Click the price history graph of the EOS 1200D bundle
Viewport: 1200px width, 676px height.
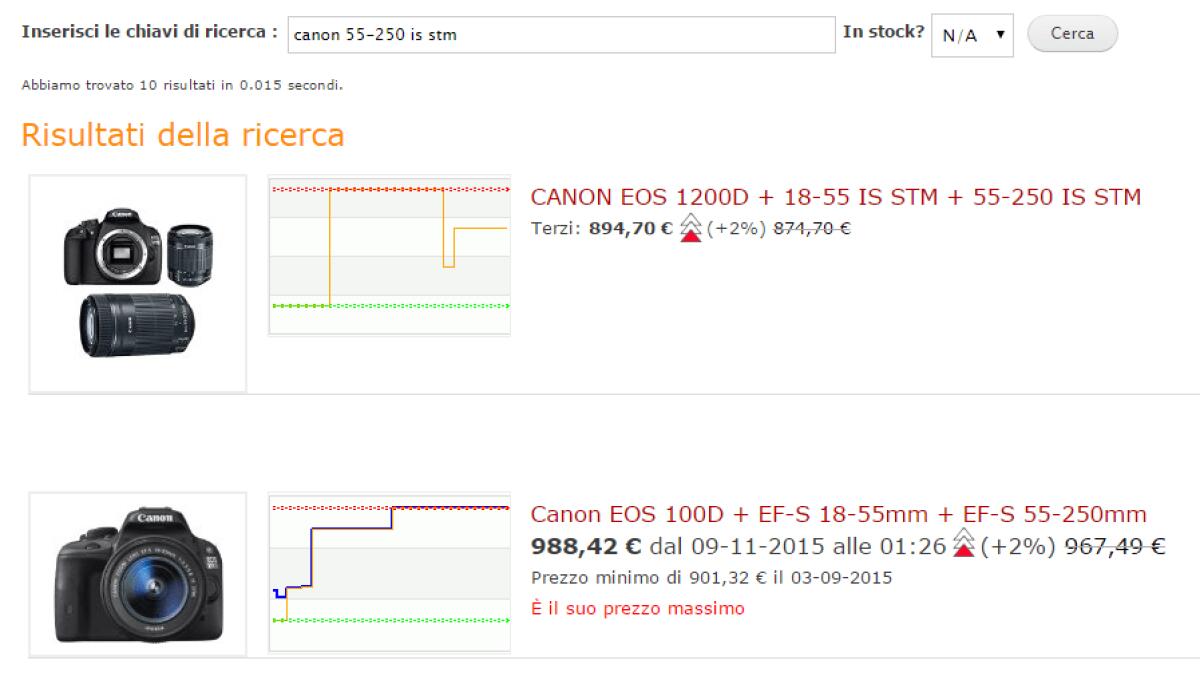388,255
